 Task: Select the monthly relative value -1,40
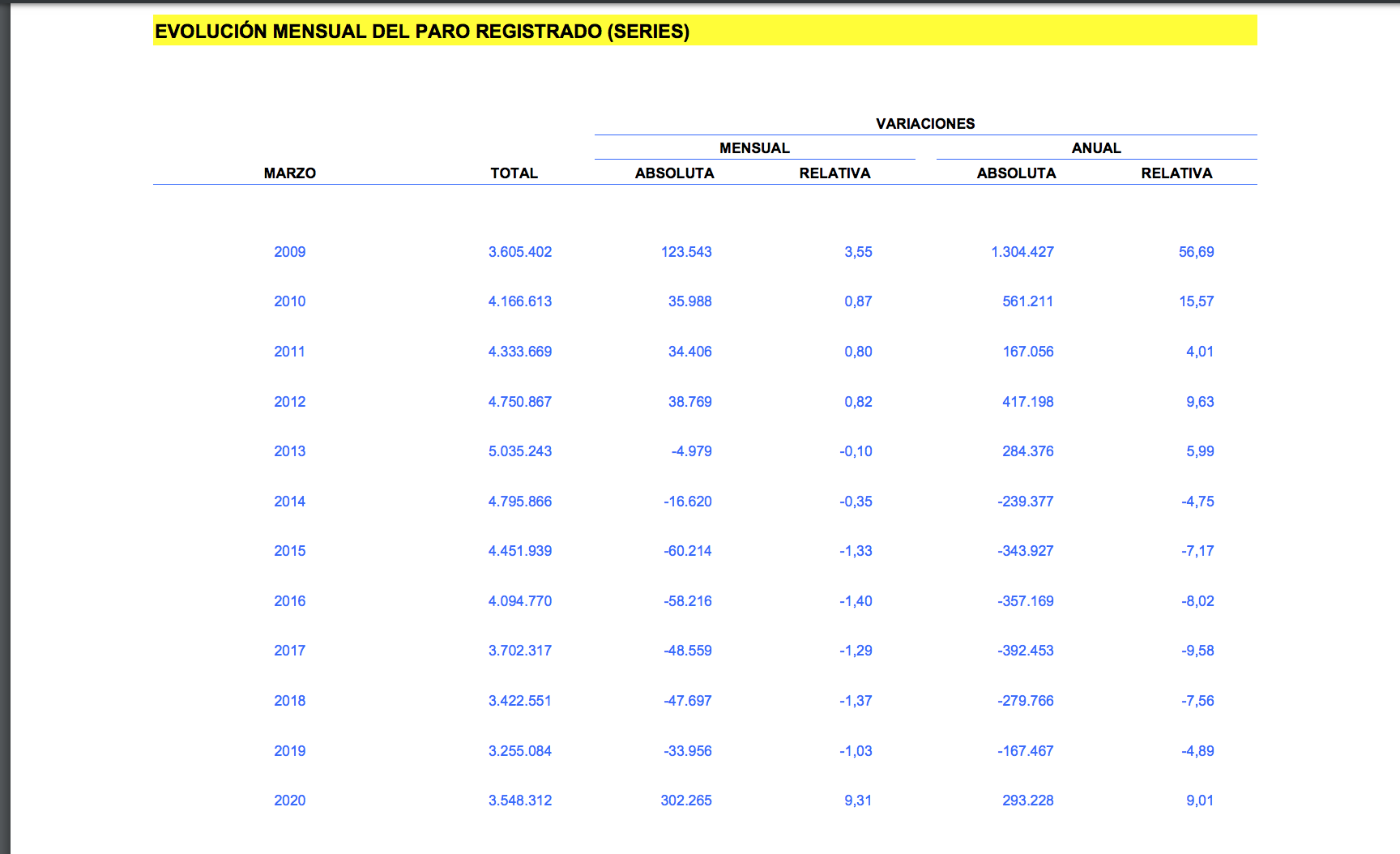856,601
